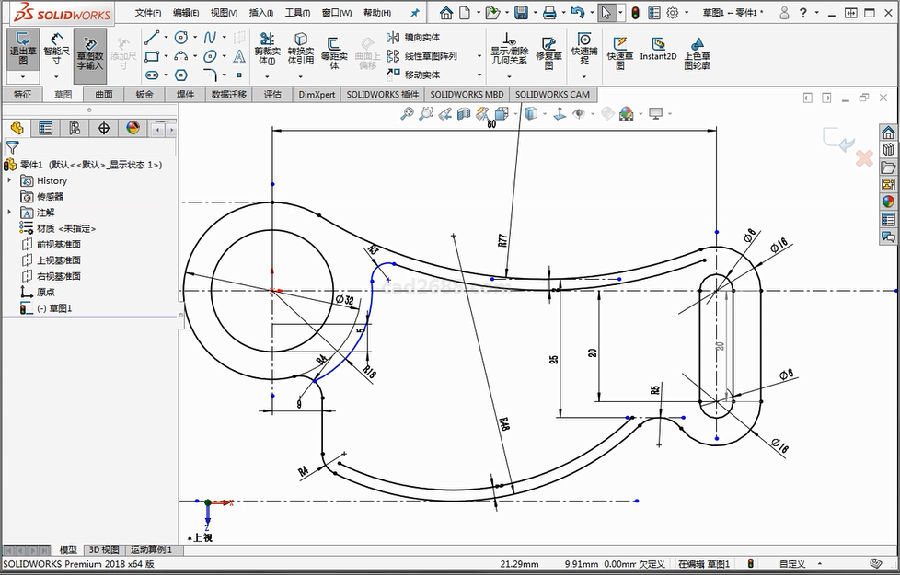Toggle Sketch Numeric Input (草图数字输入)
Image resolution: width=900 pixels, height=575 pixels.
click(x=91, y=50)
